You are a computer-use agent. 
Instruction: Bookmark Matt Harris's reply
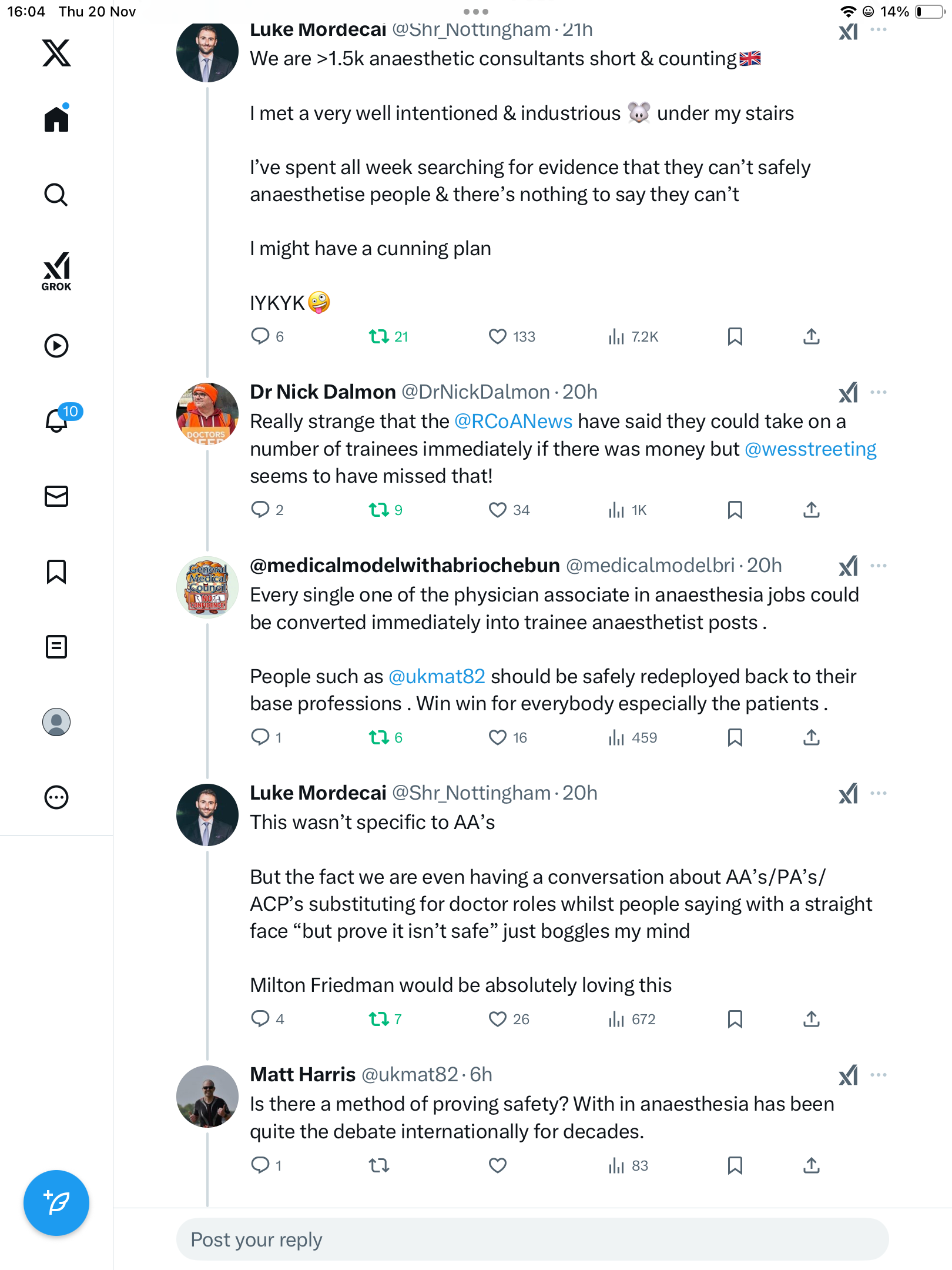coord(735,1165)
